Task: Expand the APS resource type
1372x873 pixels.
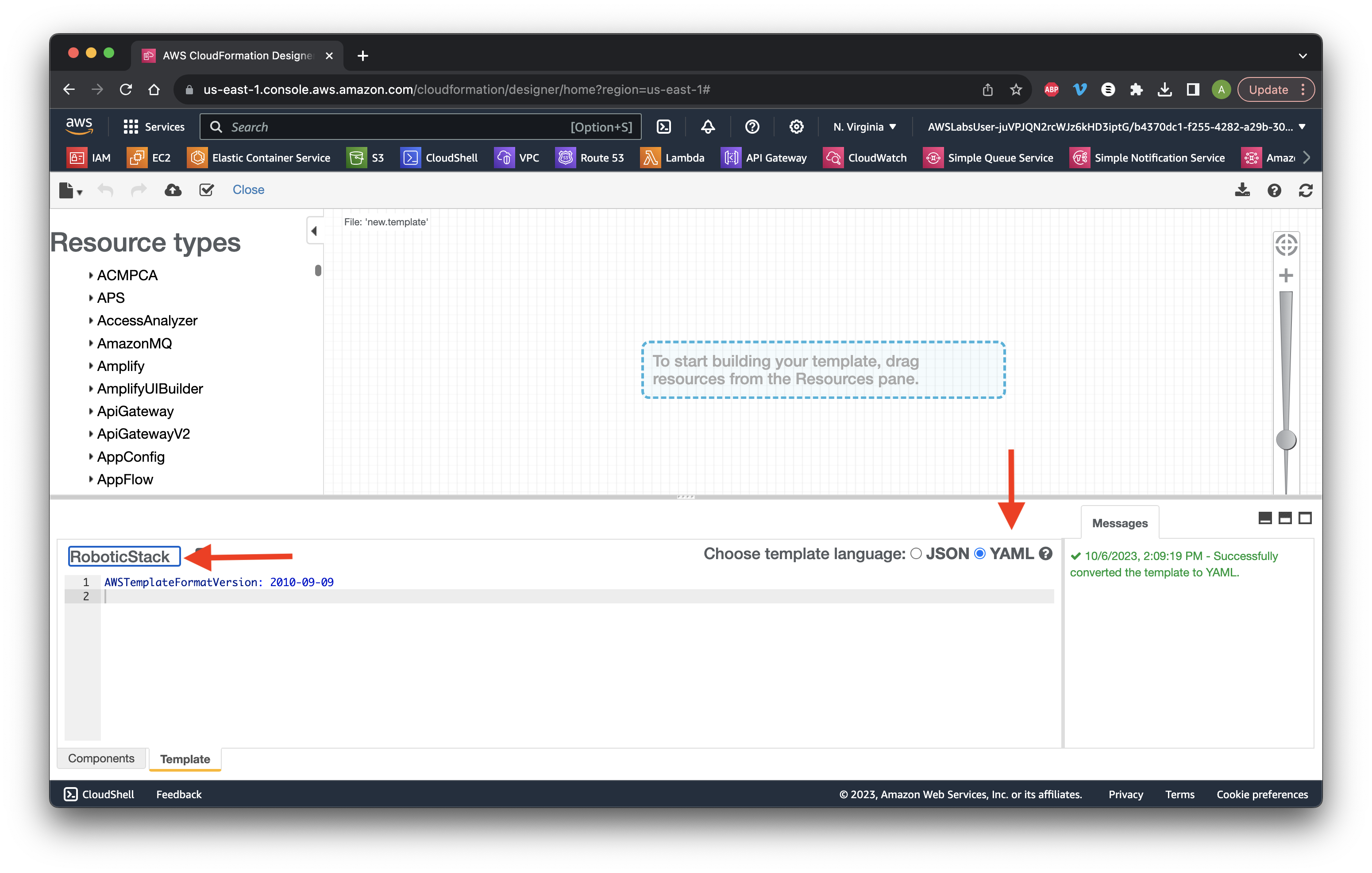Action: [91, 298]
